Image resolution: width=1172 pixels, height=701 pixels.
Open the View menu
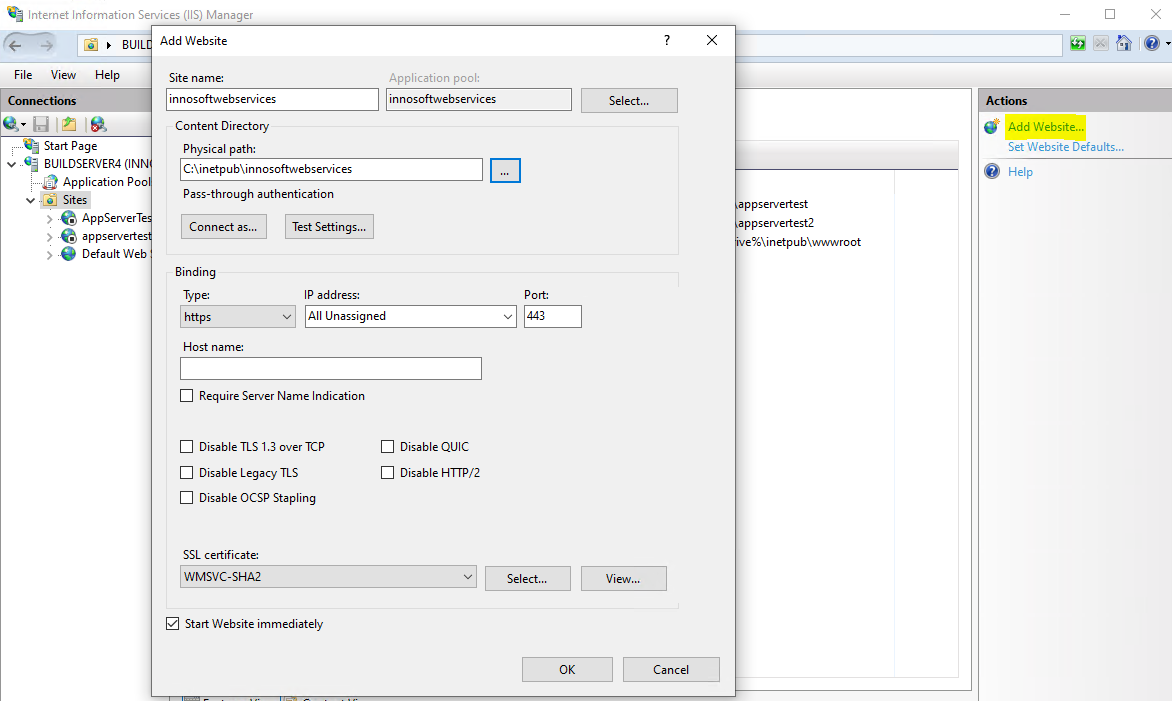(63, 75)
